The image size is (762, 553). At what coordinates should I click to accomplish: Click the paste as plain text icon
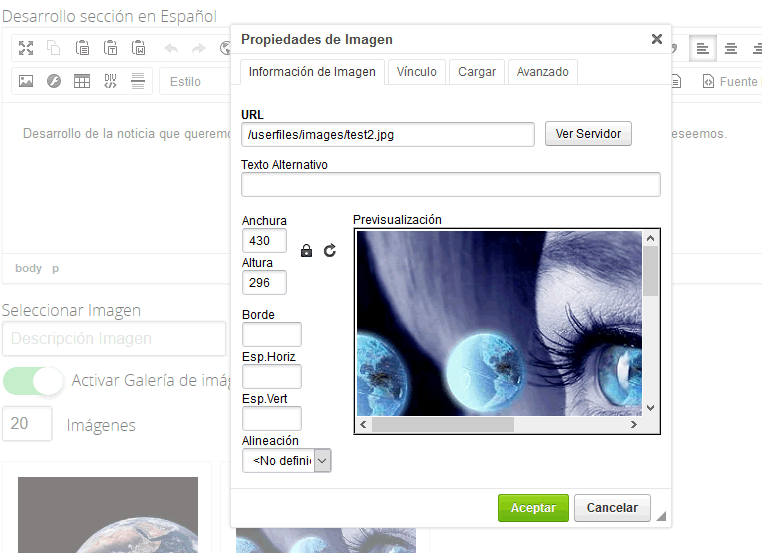tap(110, 48)
